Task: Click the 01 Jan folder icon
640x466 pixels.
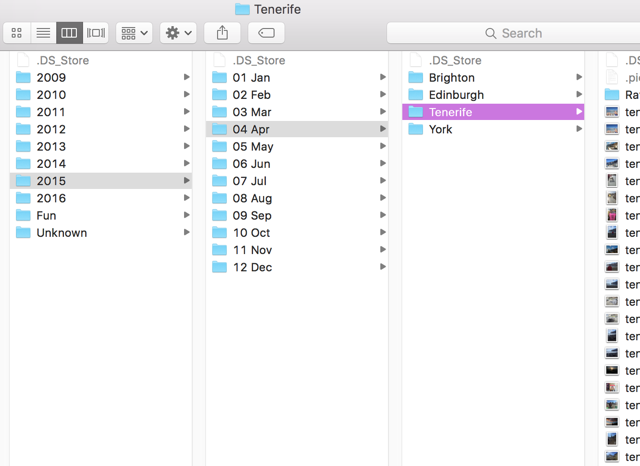Action: tap(220, 77)
